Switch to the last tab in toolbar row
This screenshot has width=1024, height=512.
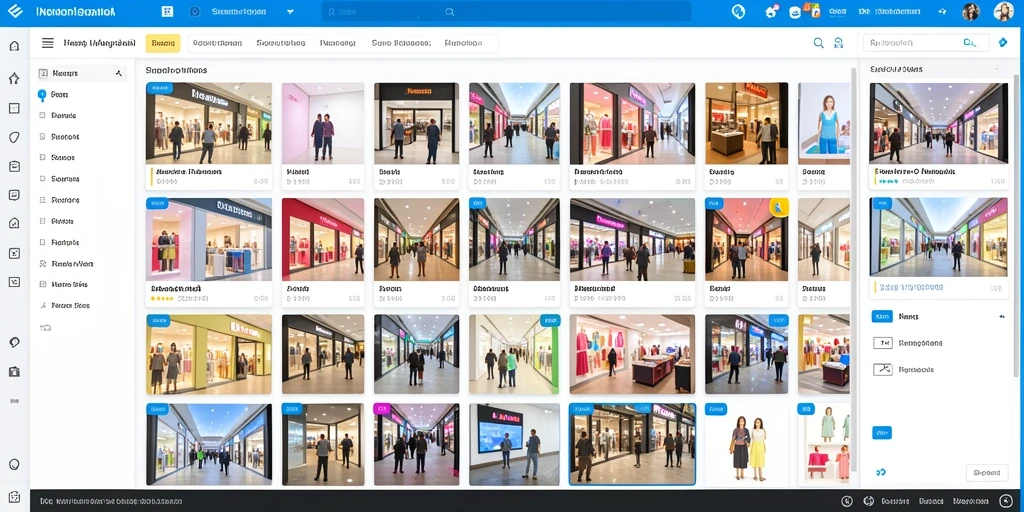(463, 43)
